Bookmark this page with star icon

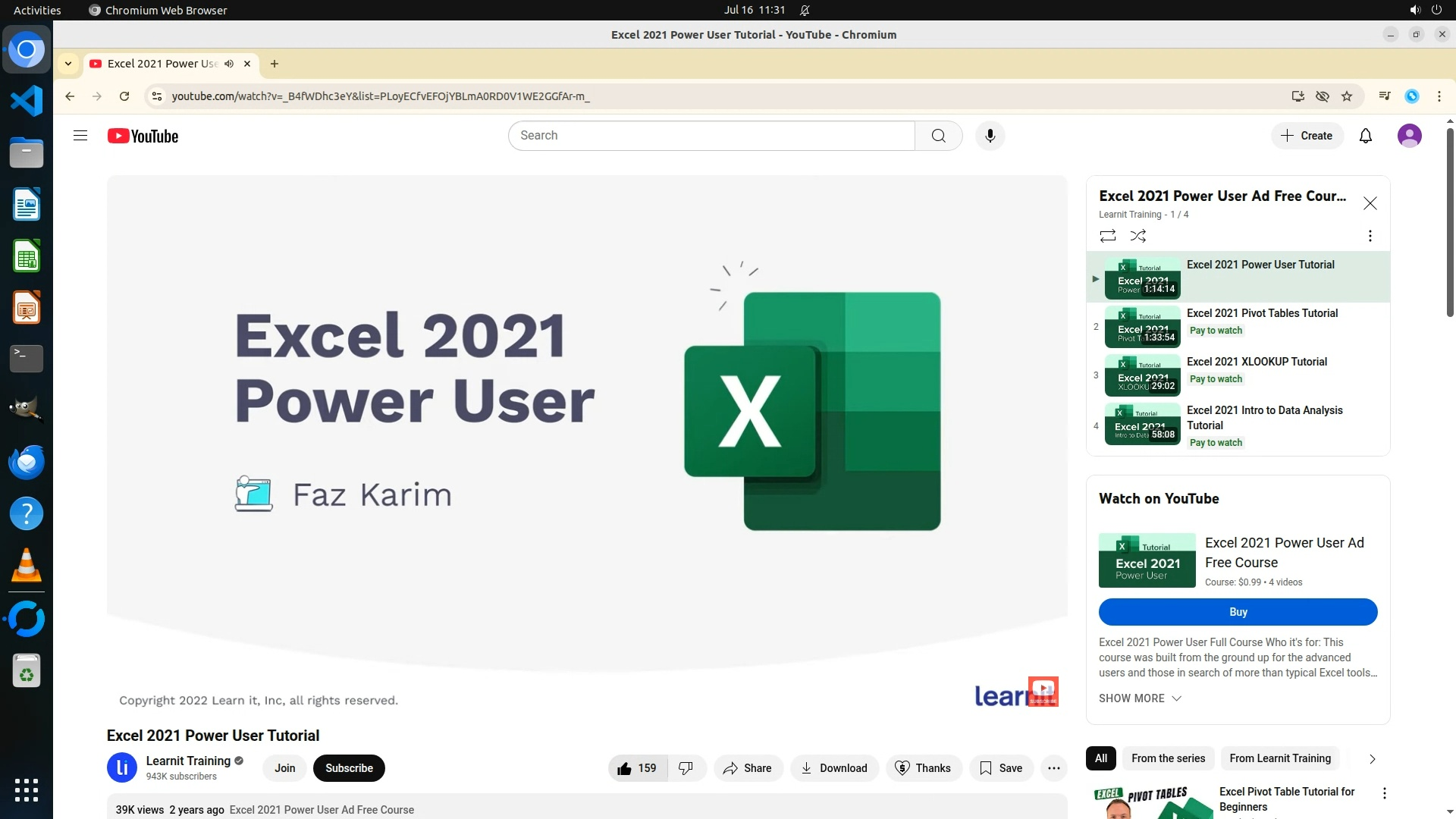point(1347,96)
